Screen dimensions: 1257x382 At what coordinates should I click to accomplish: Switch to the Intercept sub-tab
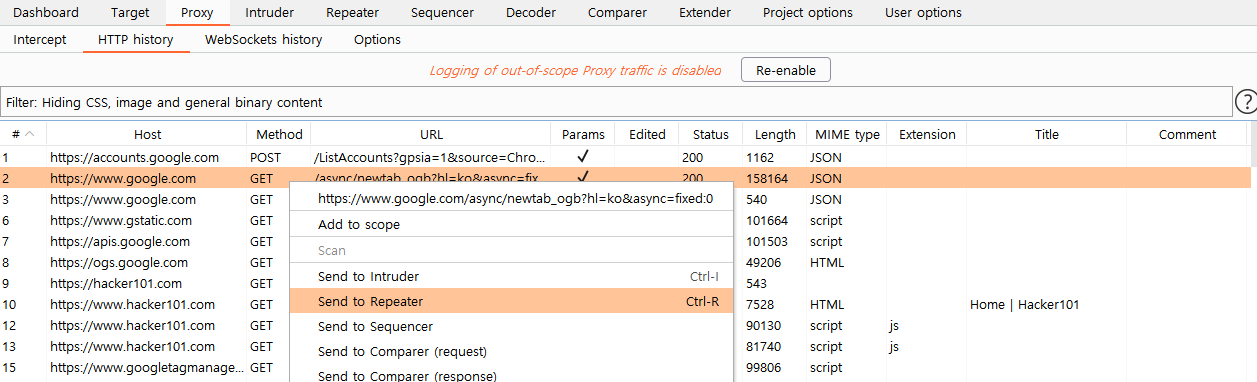point(40,40)
